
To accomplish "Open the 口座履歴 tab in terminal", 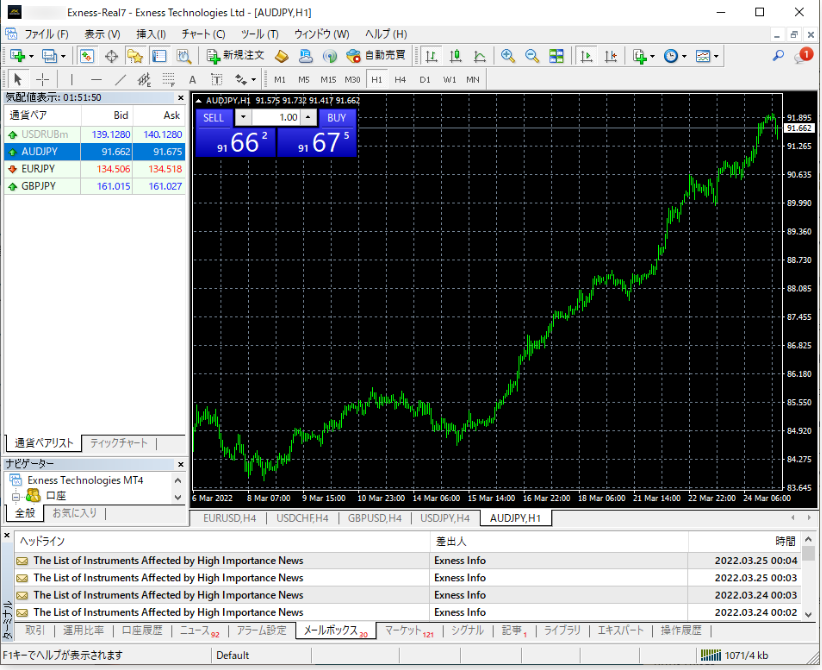I will tap(142, 631).
